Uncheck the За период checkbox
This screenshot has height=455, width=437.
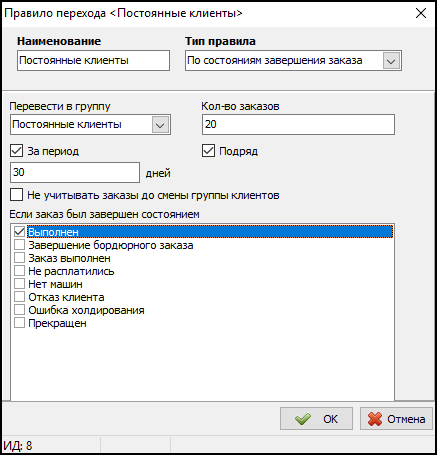(16, 151)
